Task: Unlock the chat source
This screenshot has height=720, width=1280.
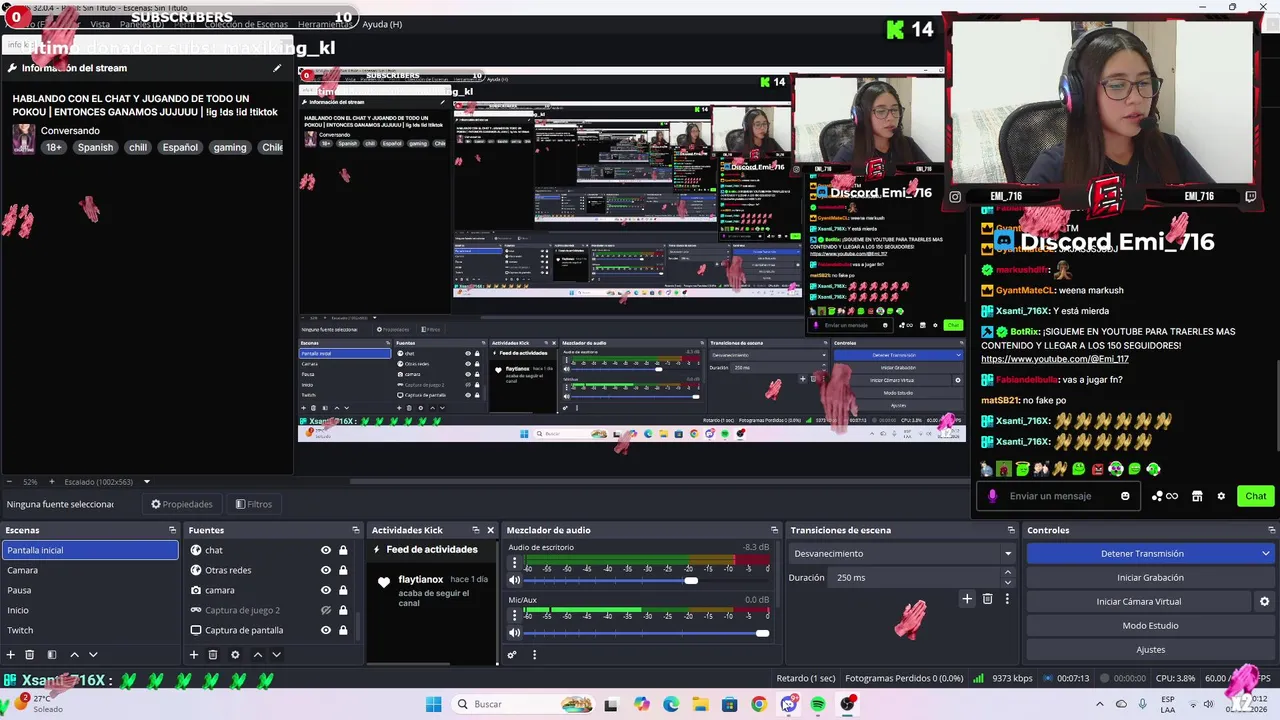Action: click(343, 550)
